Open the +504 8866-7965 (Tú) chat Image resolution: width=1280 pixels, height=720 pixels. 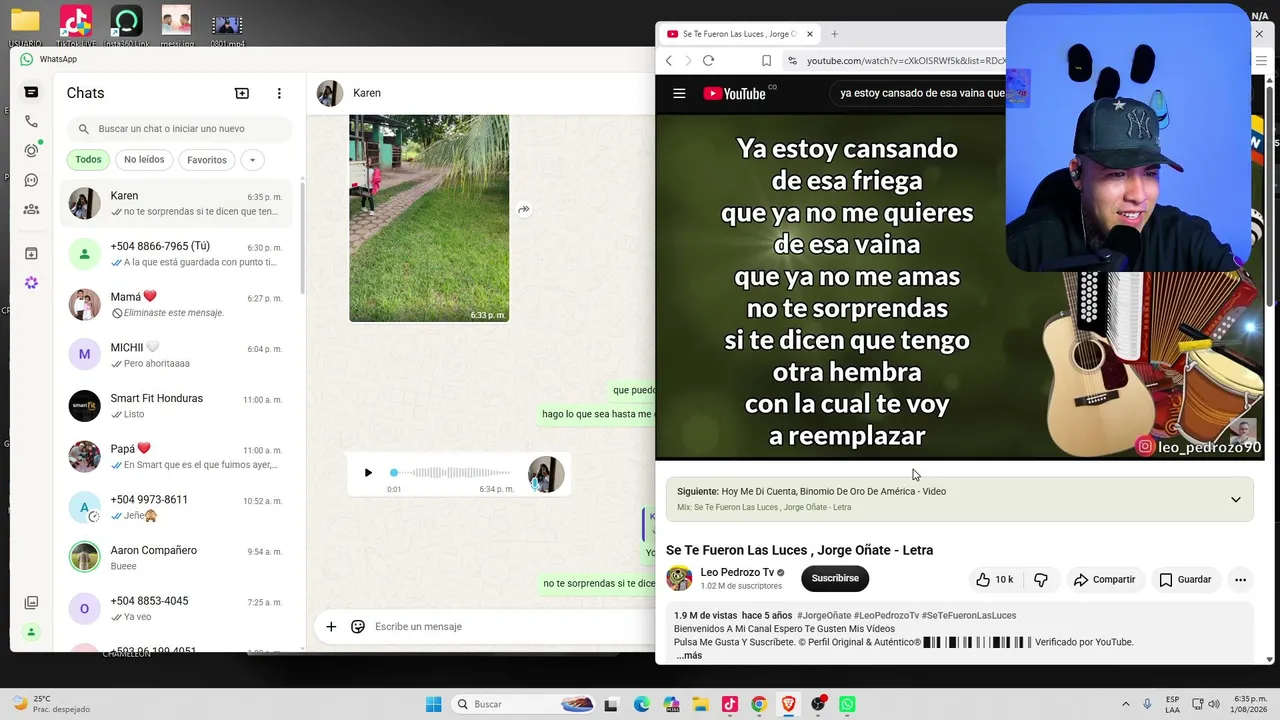[x=177, y=254]
